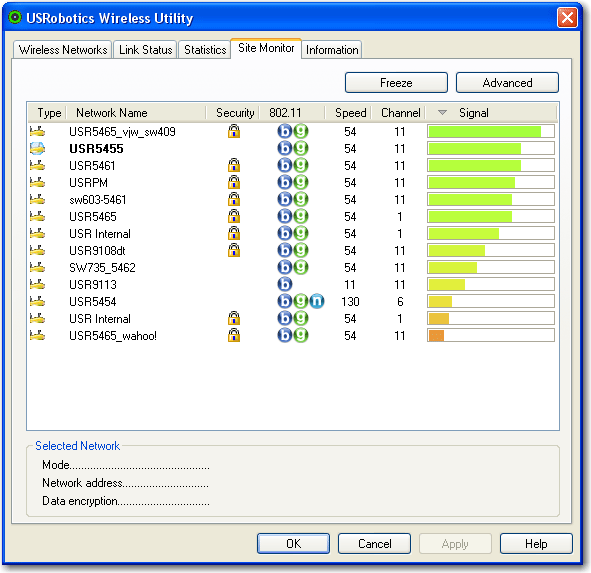
Task: Sort by Speed column header
Action: coord(349,113)
